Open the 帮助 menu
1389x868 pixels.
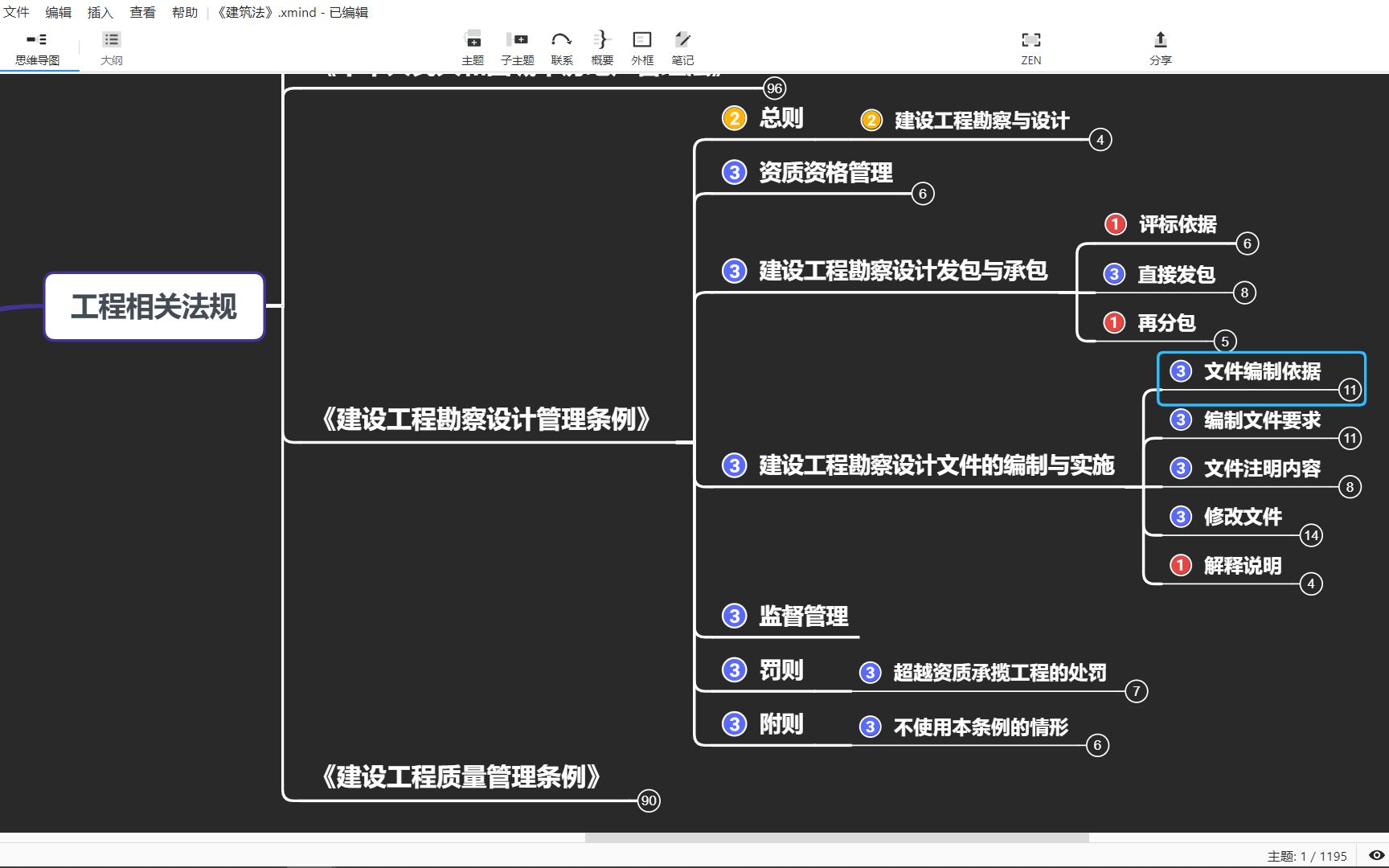coord(185,12)
